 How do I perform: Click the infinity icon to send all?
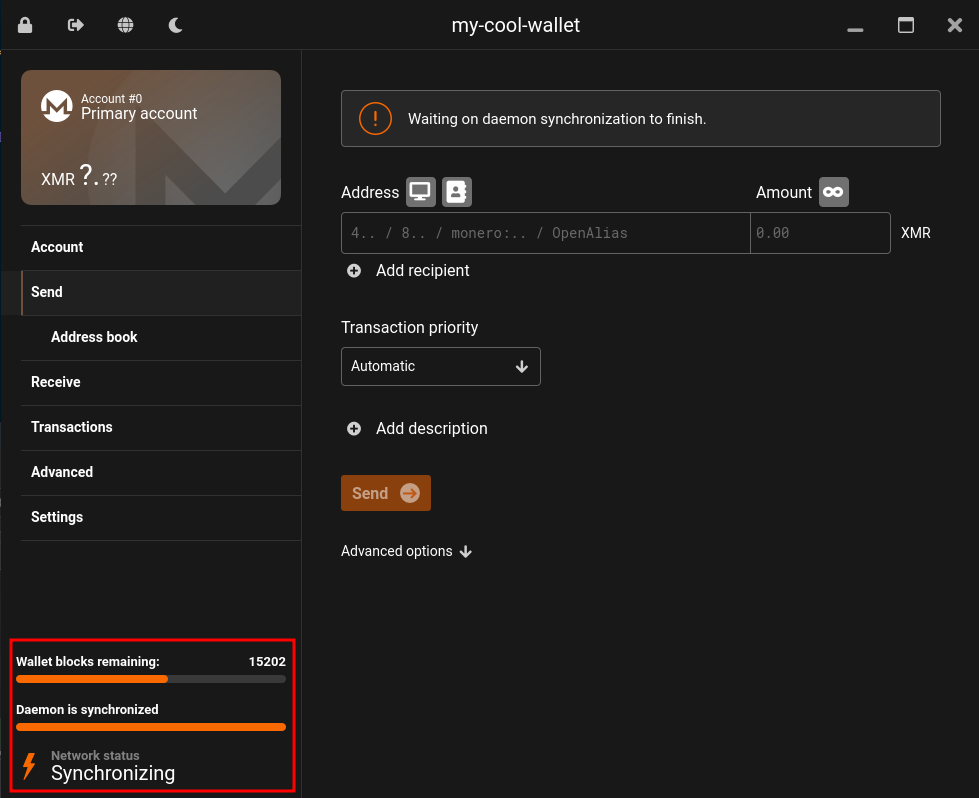point(834,192)
